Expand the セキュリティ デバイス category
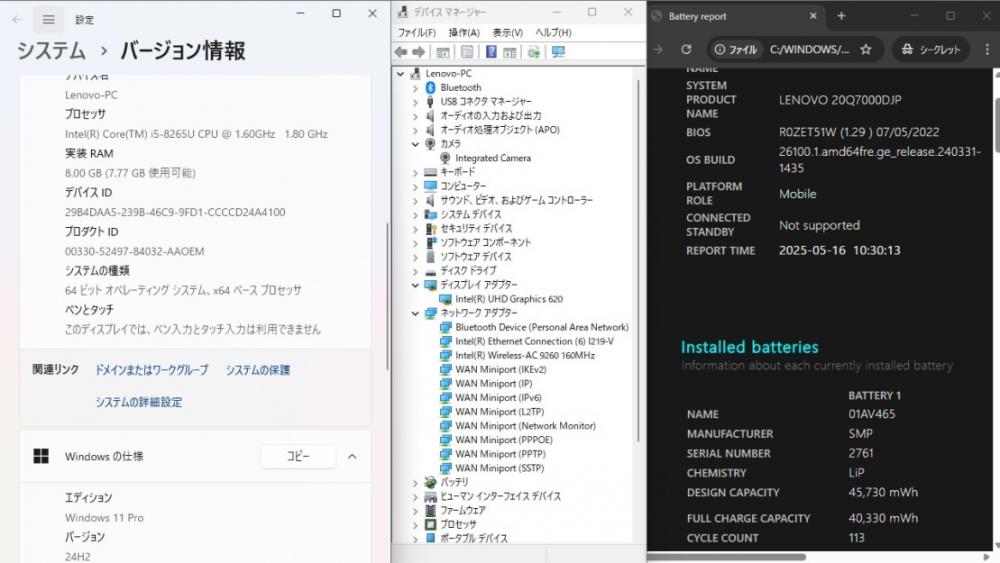1000x563 pixels. [415, 229]
